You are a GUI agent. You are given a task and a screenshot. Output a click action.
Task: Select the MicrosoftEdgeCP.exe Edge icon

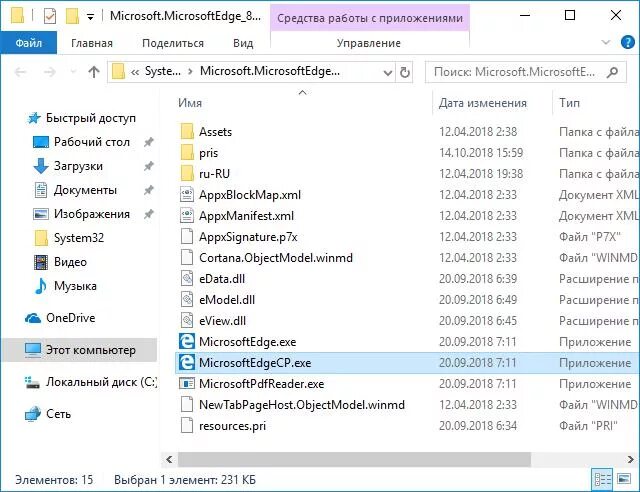coord(187,363)
